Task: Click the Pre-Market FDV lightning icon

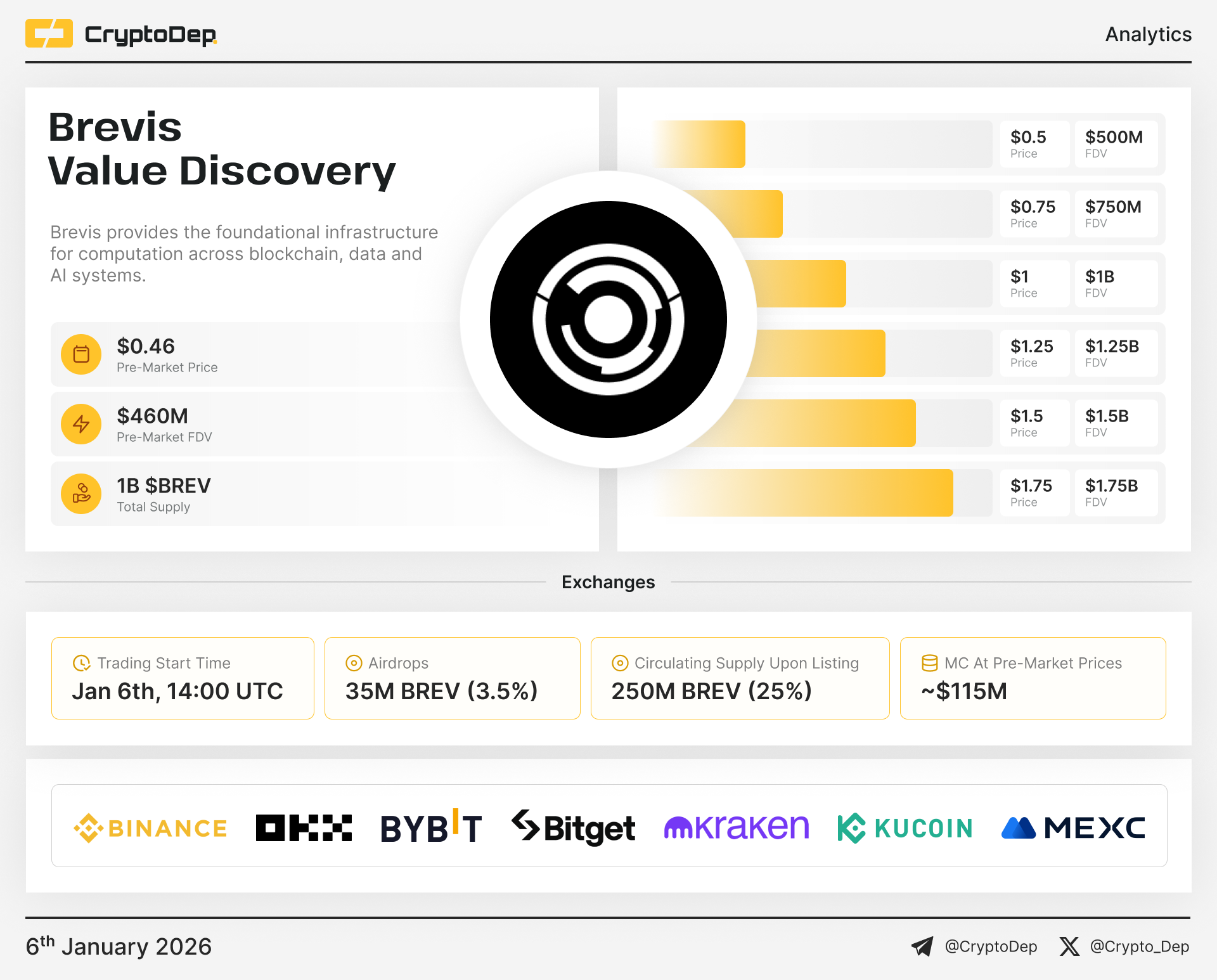Action: pos(81,424)
